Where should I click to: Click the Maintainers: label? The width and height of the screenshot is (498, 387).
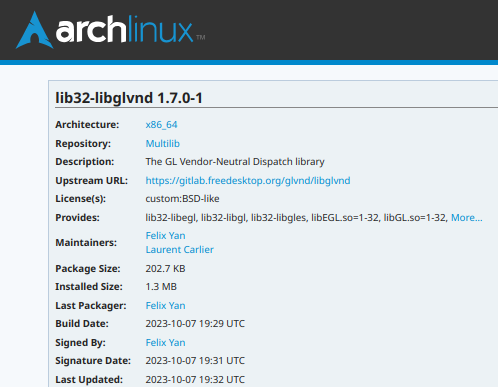coord(86,242)
